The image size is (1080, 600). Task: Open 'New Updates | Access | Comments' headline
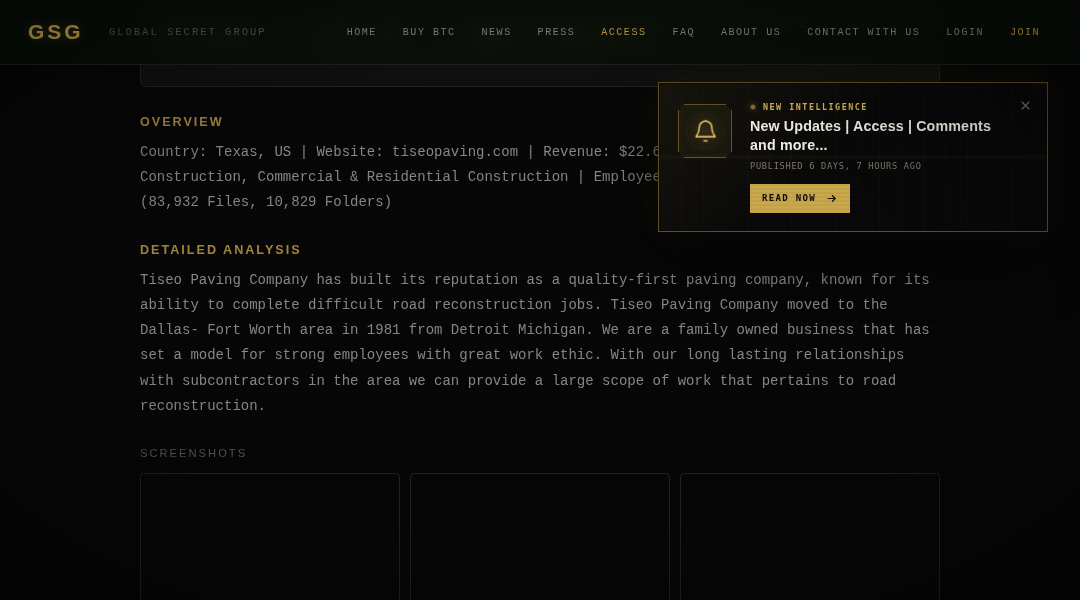point(870,136)
